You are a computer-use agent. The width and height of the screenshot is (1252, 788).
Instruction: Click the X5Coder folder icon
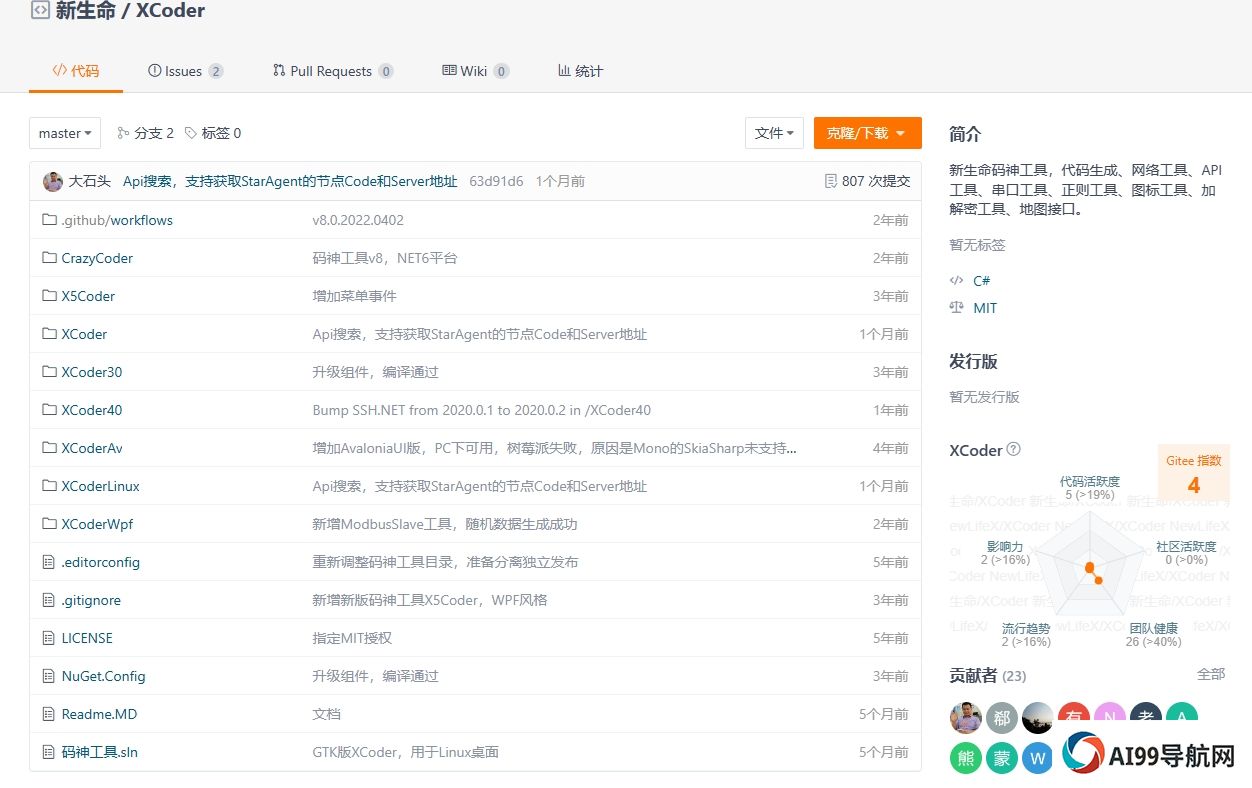click(49, 296)
